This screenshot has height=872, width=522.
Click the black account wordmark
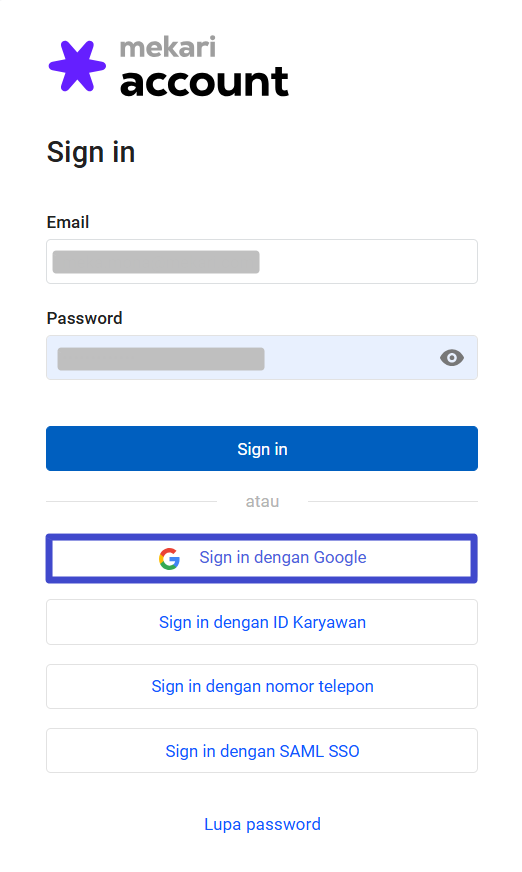click(x=204, y=82)
